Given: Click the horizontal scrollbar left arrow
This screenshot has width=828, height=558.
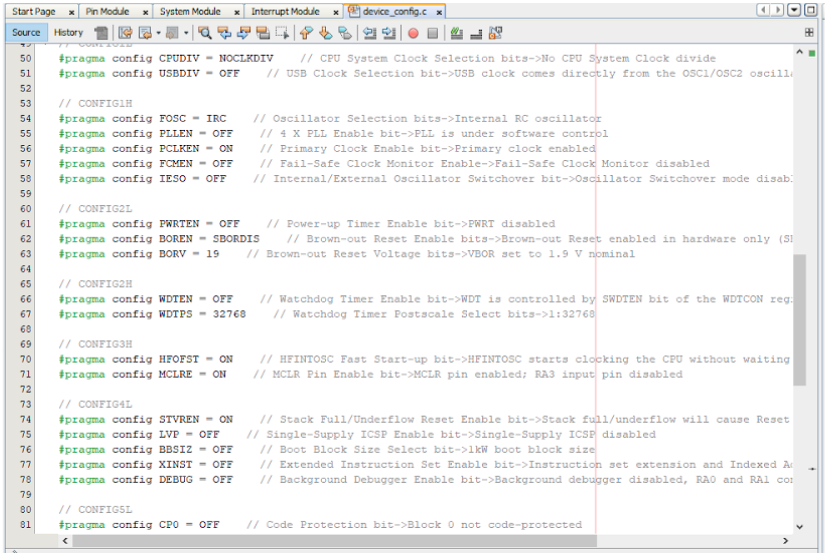Looking at the screenshot, I should click(65, 541).
